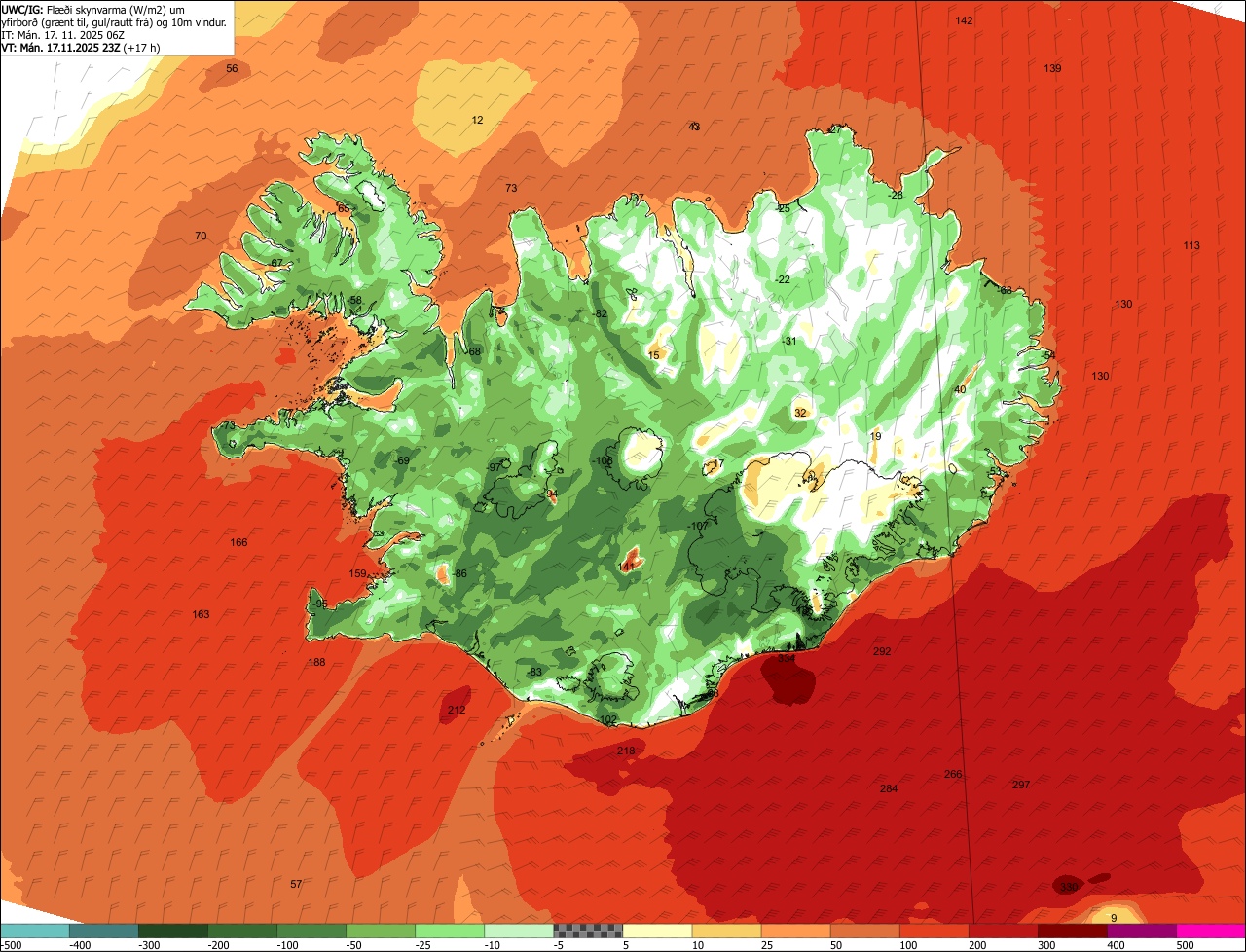Click the value 163 over the western sea

click(201, 614)
